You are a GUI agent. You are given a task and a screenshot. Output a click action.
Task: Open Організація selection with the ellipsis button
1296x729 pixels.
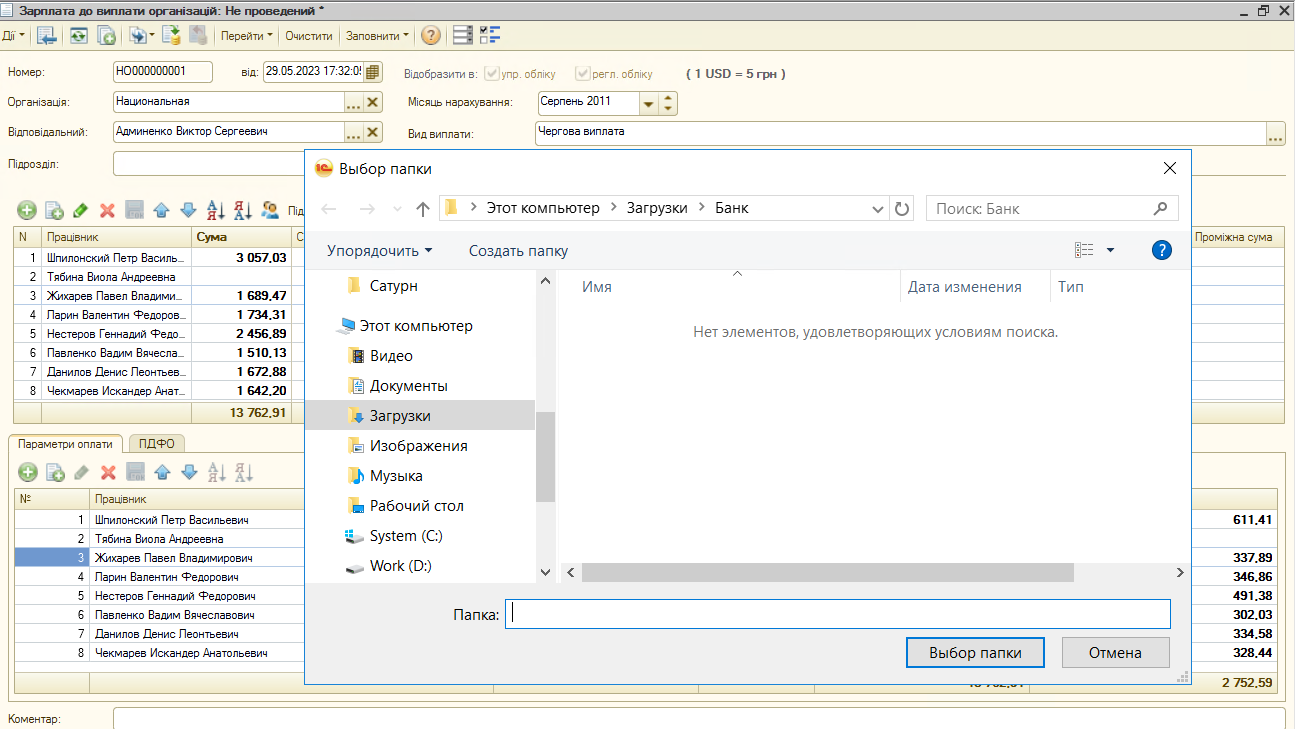(x=353, y=102)
